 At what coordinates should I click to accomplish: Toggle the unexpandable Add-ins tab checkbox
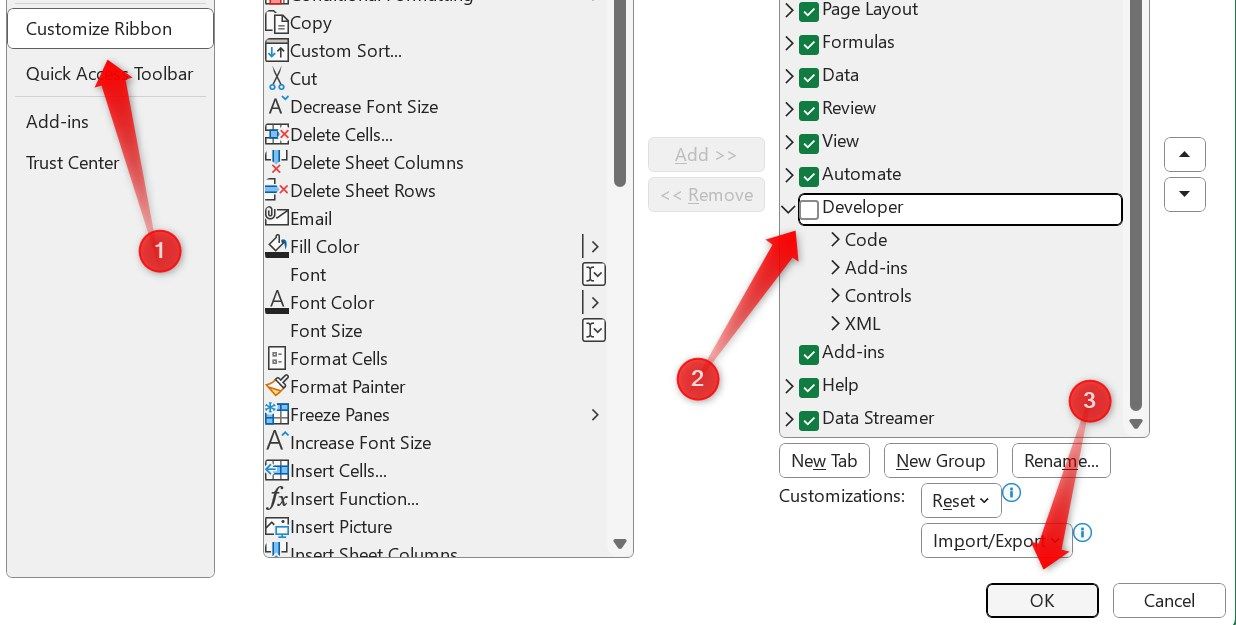coord(809,354)
